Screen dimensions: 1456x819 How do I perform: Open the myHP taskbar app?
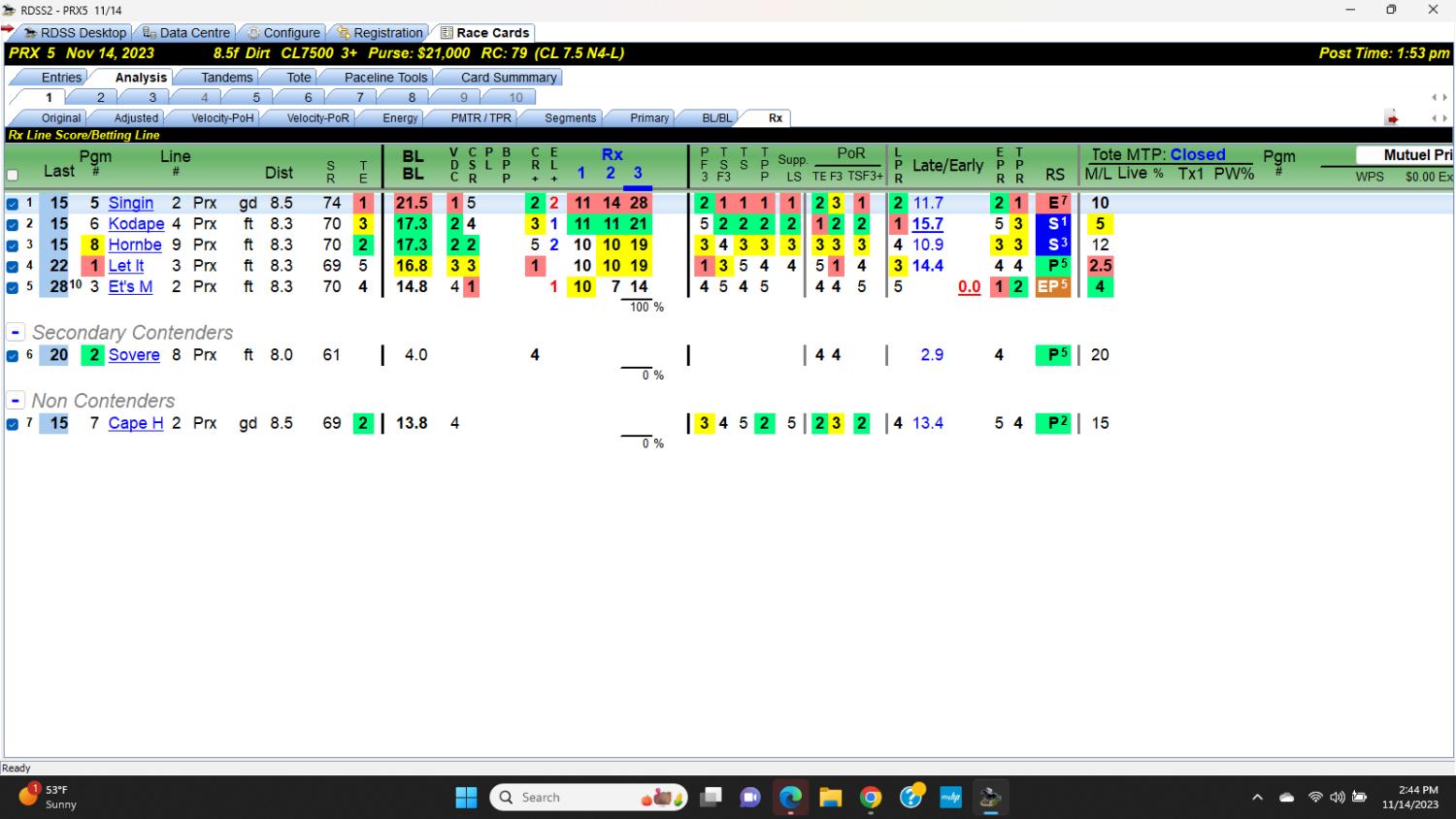(950, 798)
